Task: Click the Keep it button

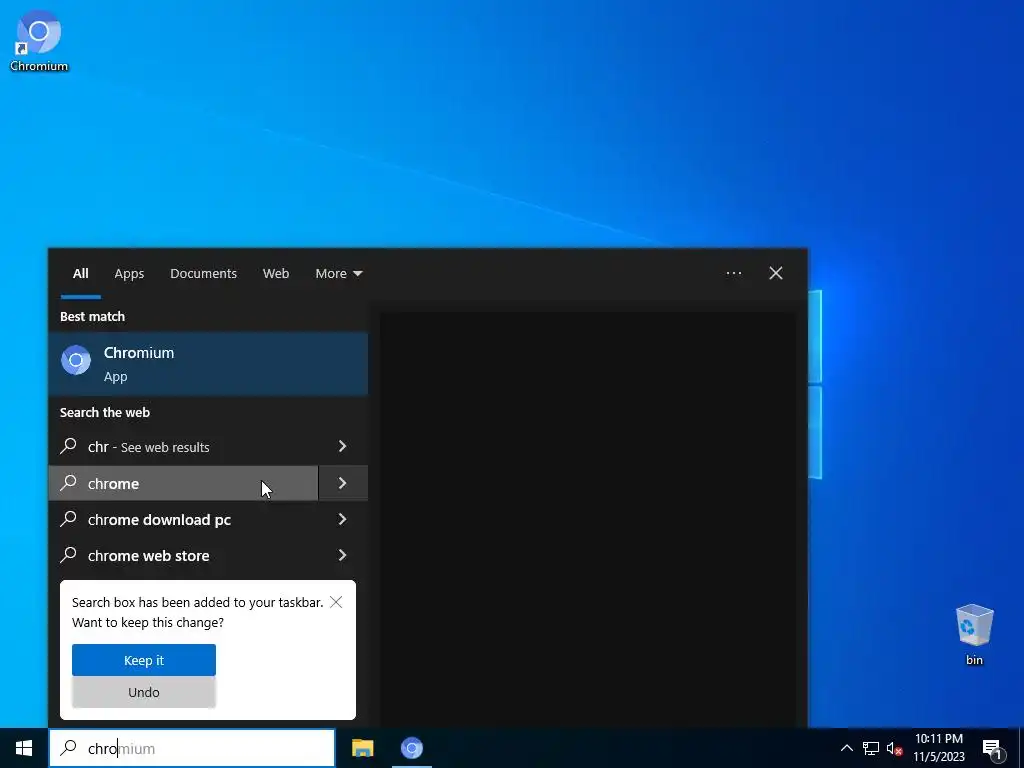Action: (x=144, y=660)
